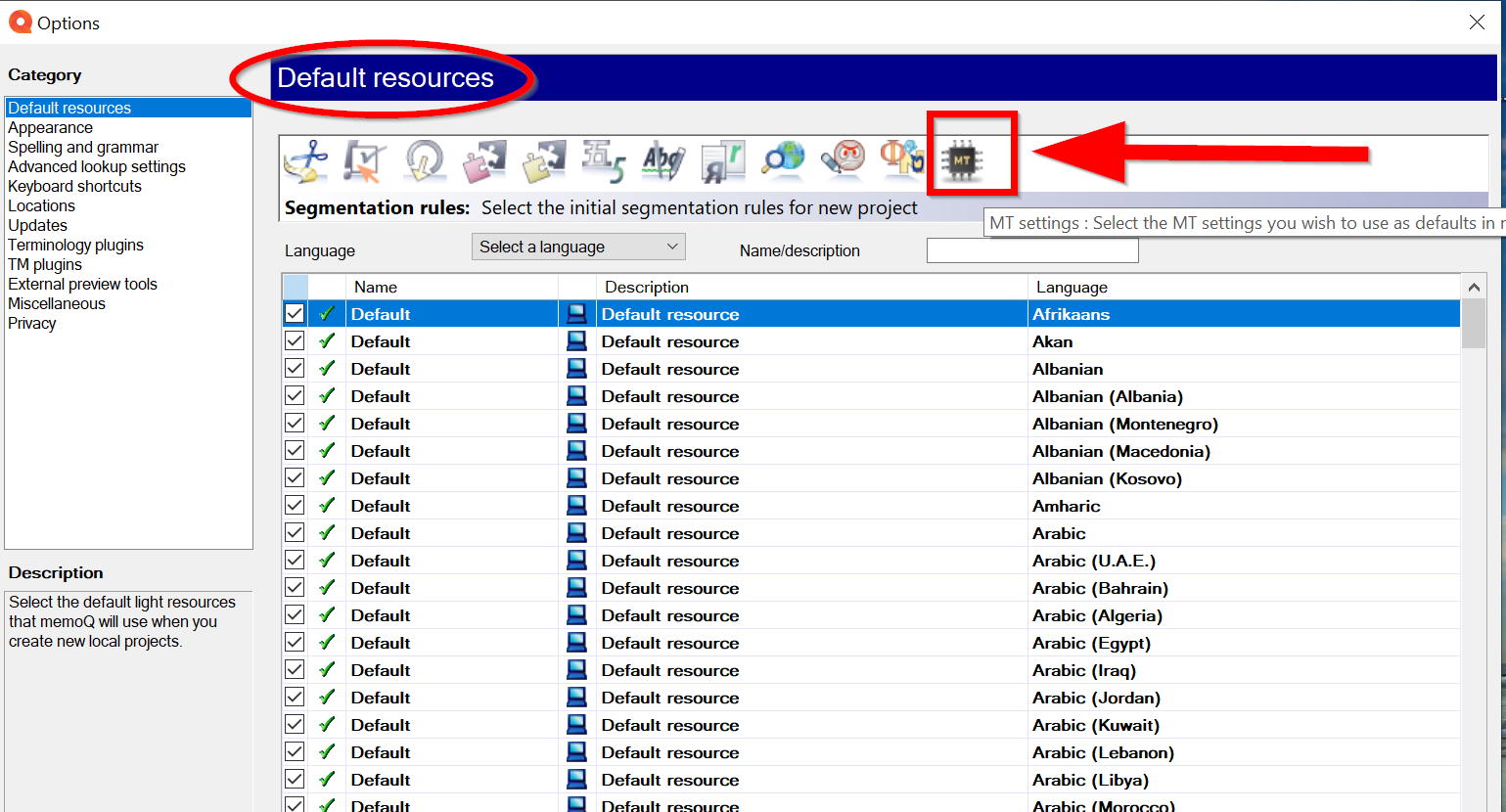
Task: Open Web search settings globe icon
Action: [x=783, y=160]
